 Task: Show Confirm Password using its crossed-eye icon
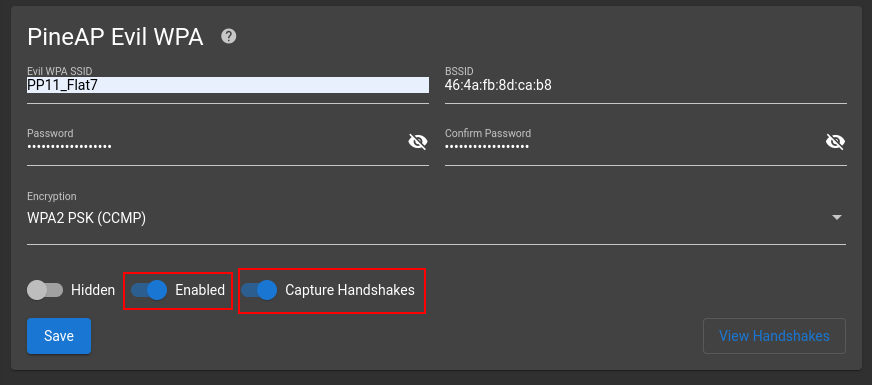pos(835,142)
